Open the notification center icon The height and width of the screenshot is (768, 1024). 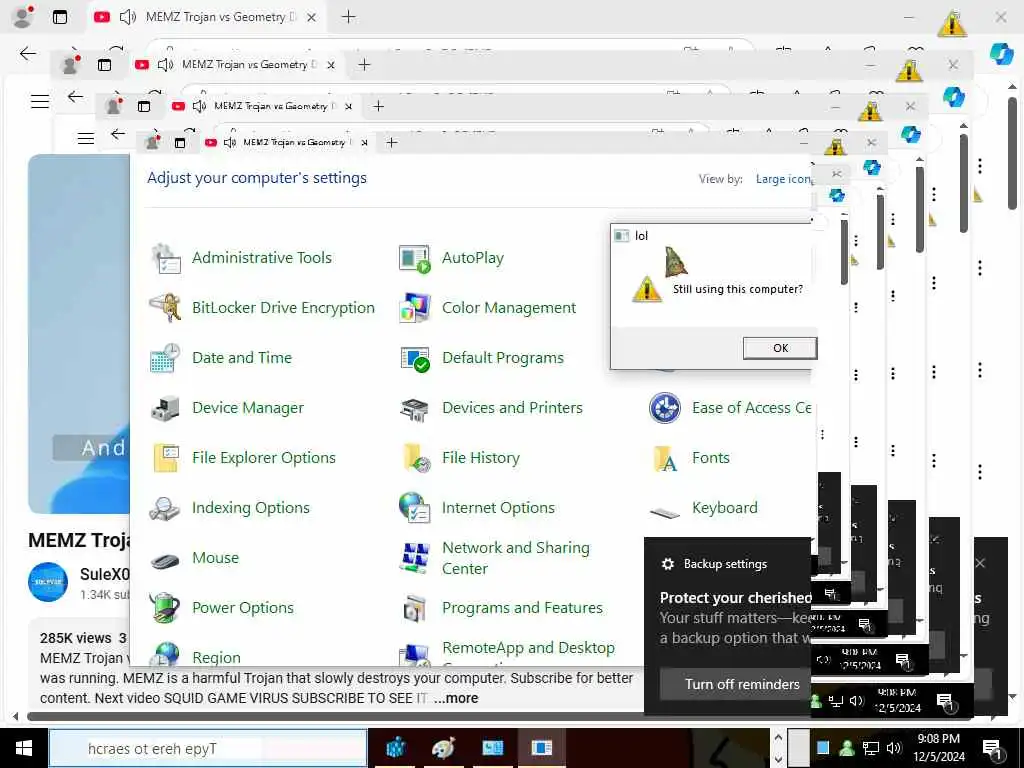pos(992,749)
